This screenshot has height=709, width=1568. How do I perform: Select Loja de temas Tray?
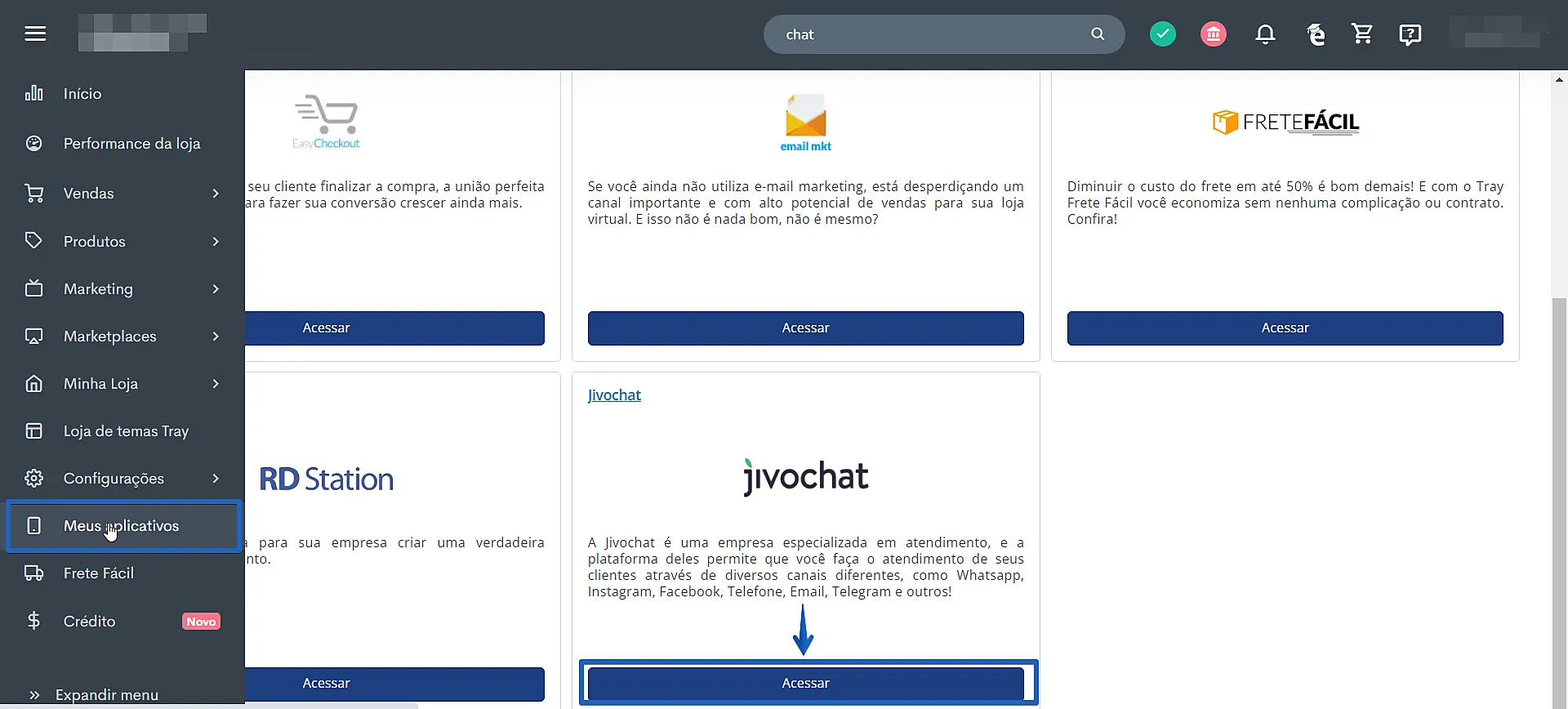pos(122,430)
